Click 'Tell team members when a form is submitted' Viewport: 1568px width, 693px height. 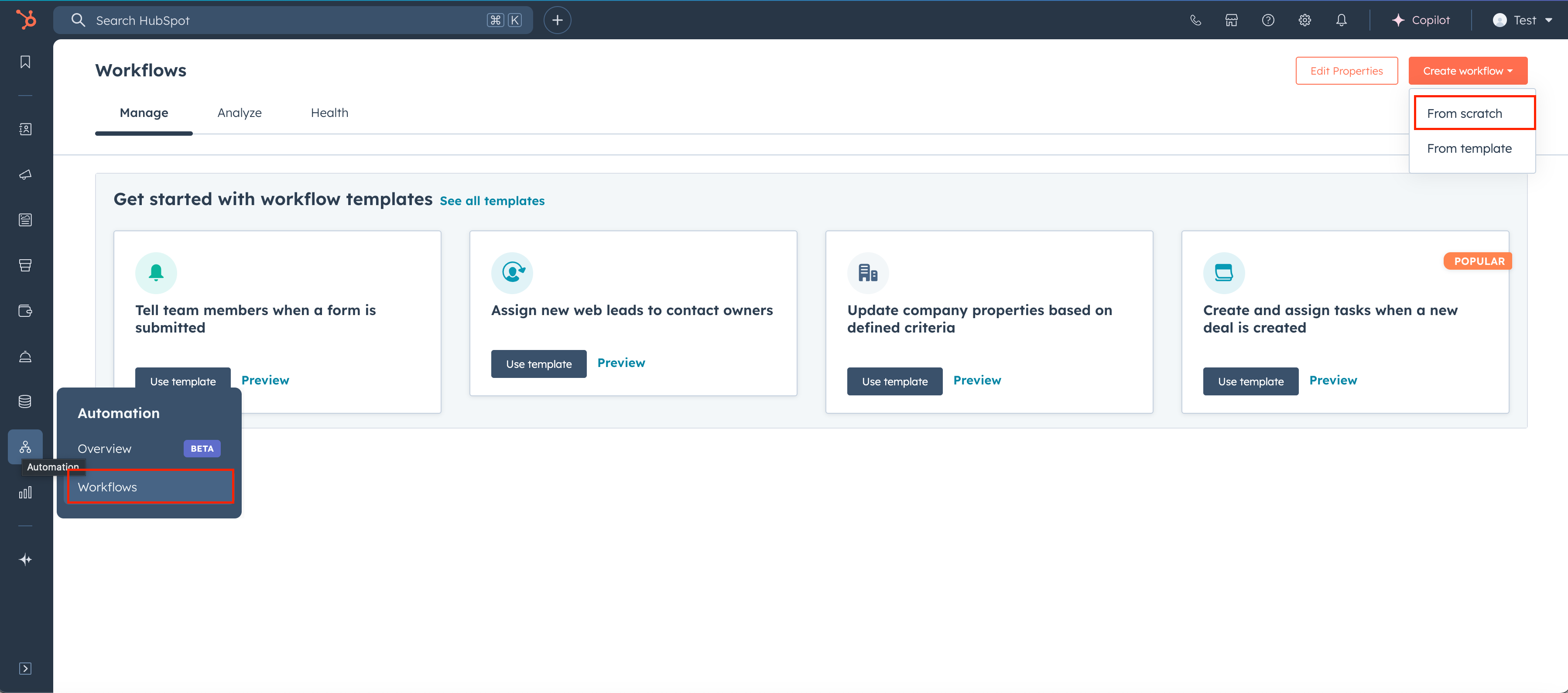(256, 319)
